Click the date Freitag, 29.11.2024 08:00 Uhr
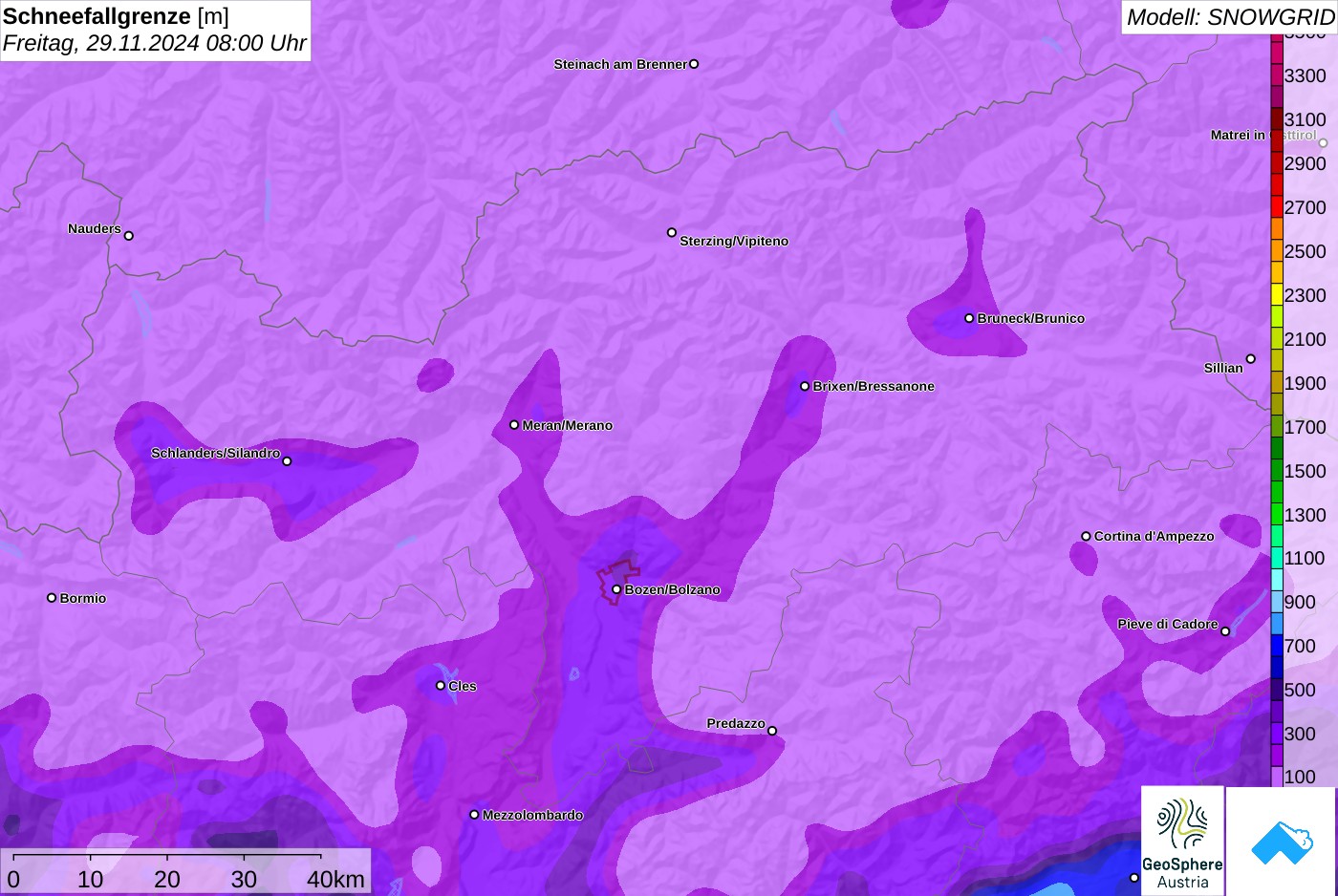 click(154, 43)
